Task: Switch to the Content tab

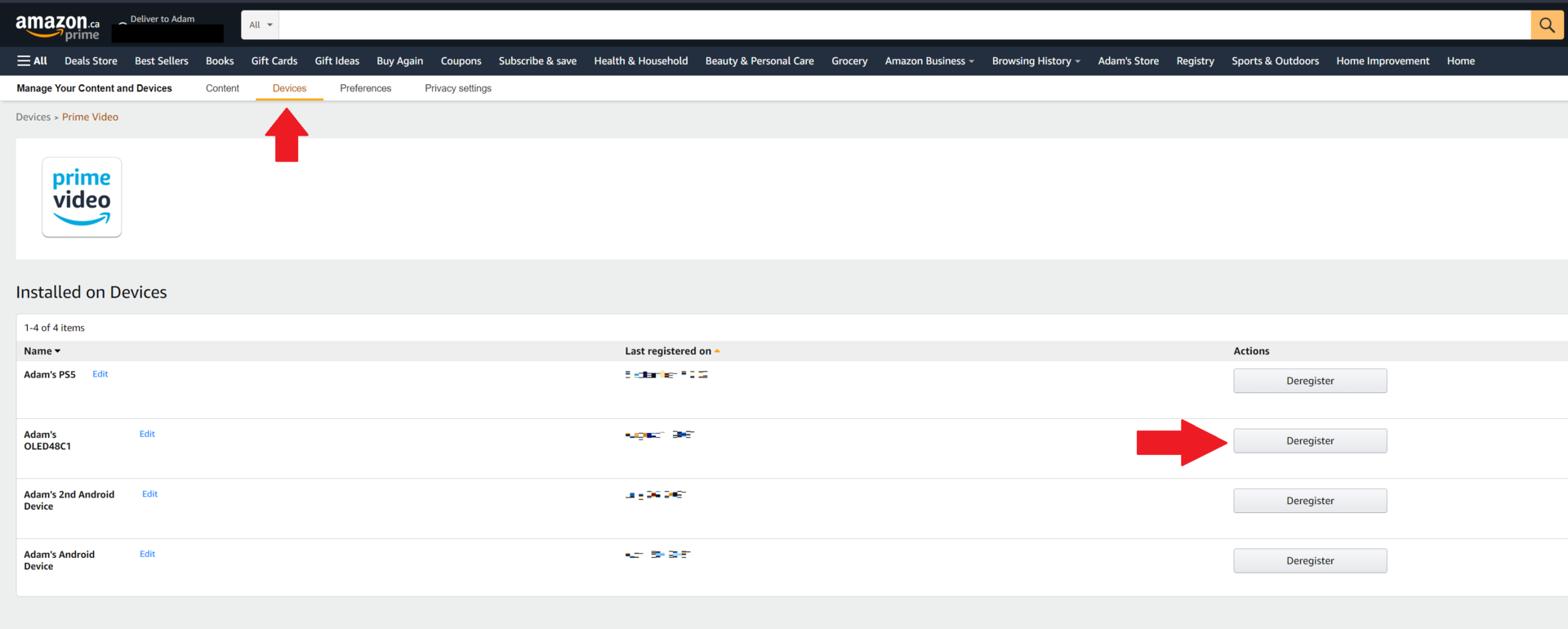Action: pyautogui.click(x=222, y=88)
